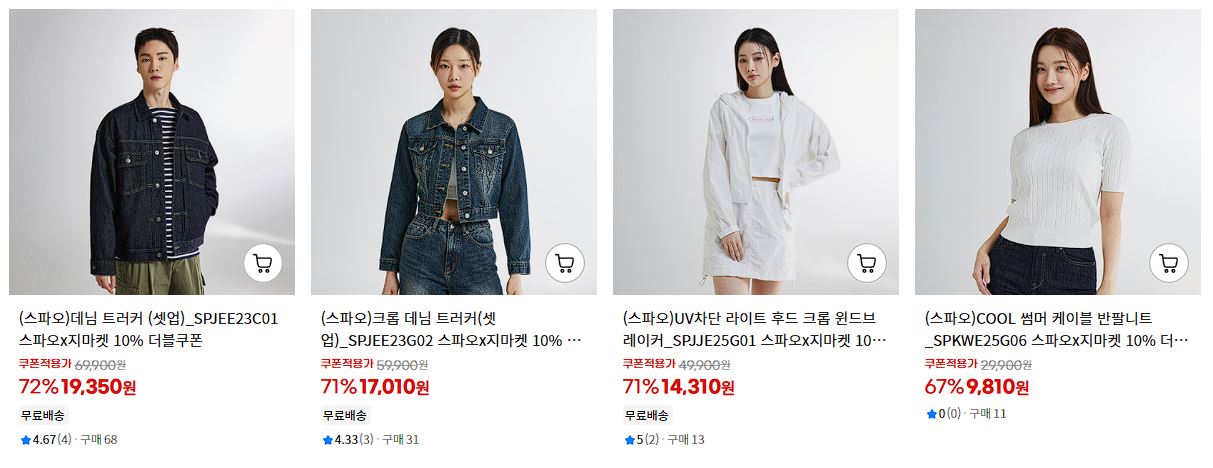Click the star icon beside rating 0
This screenshot has height=468, width=1213.
[932, 414]
